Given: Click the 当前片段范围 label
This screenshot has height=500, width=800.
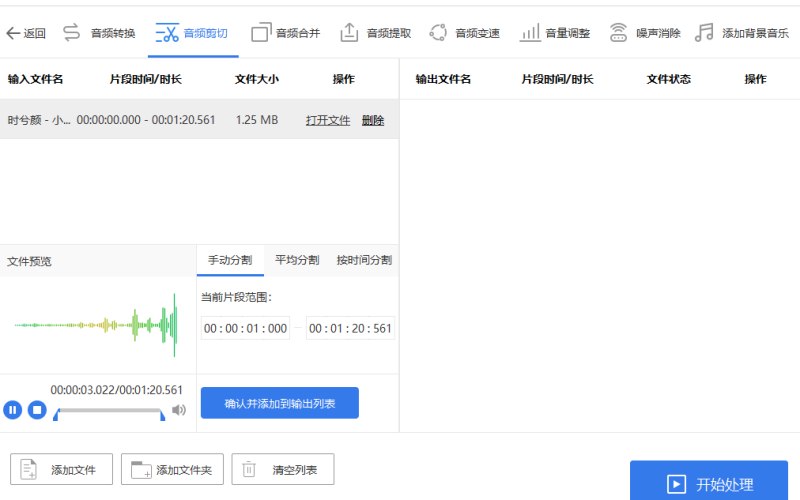Looking at the screenshot, I should 236,297.
